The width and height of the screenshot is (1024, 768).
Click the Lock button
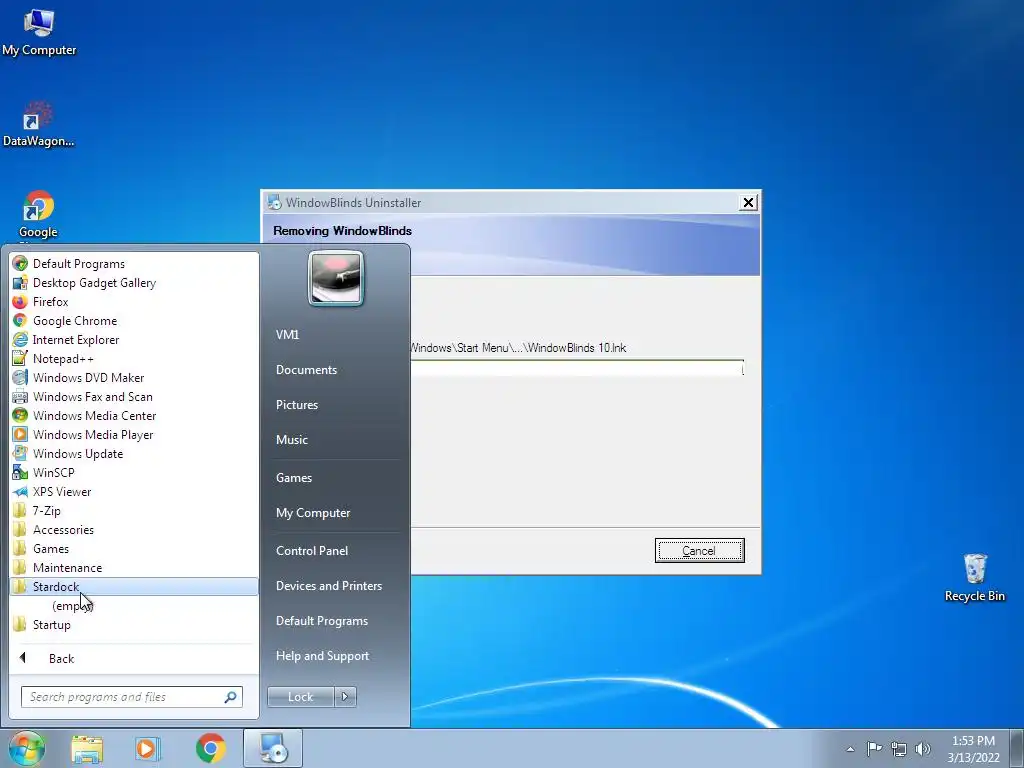pos(300,697)
